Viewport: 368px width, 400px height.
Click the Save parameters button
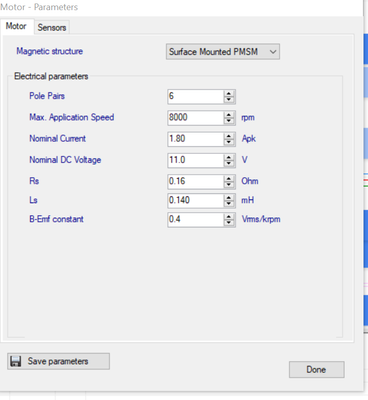58,361
